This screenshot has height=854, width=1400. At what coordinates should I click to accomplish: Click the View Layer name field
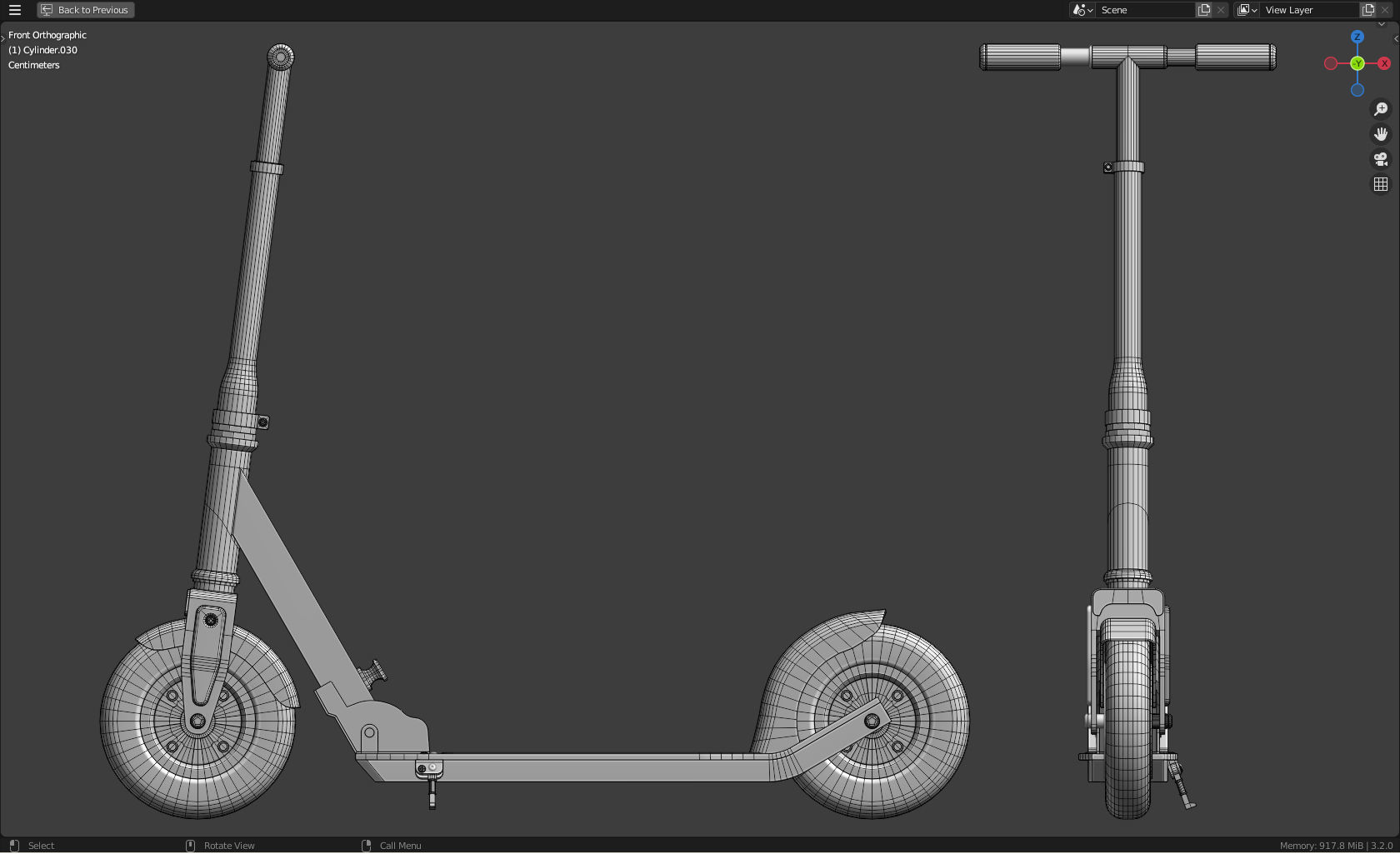[1310, 10]
